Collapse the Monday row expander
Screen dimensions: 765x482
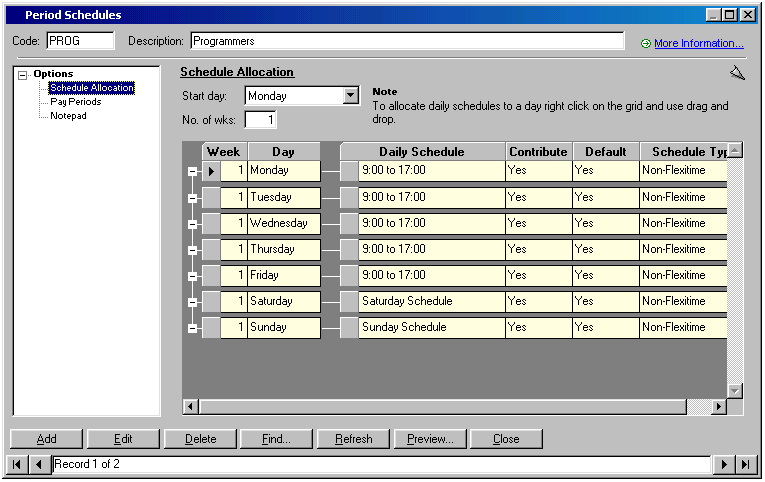click(192, 171)
